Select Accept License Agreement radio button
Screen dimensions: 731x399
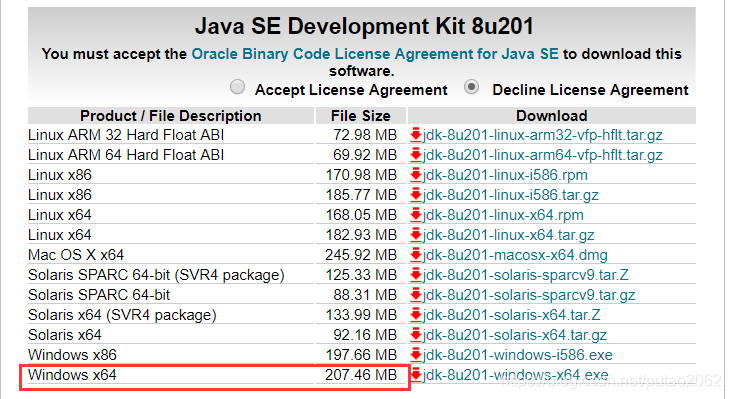pyautogui.click(x=237, y=87)
